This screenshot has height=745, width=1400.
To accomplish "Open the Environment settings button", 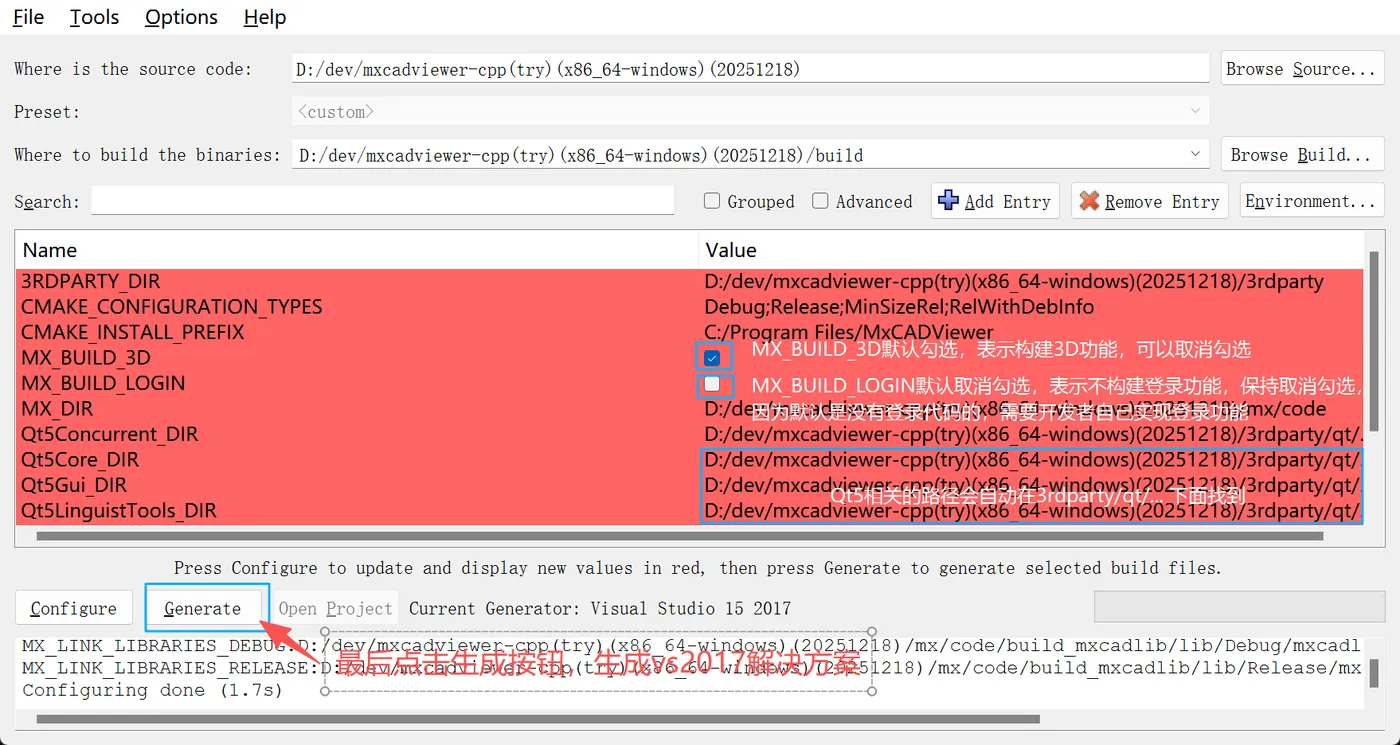I will coord(1311,201).
